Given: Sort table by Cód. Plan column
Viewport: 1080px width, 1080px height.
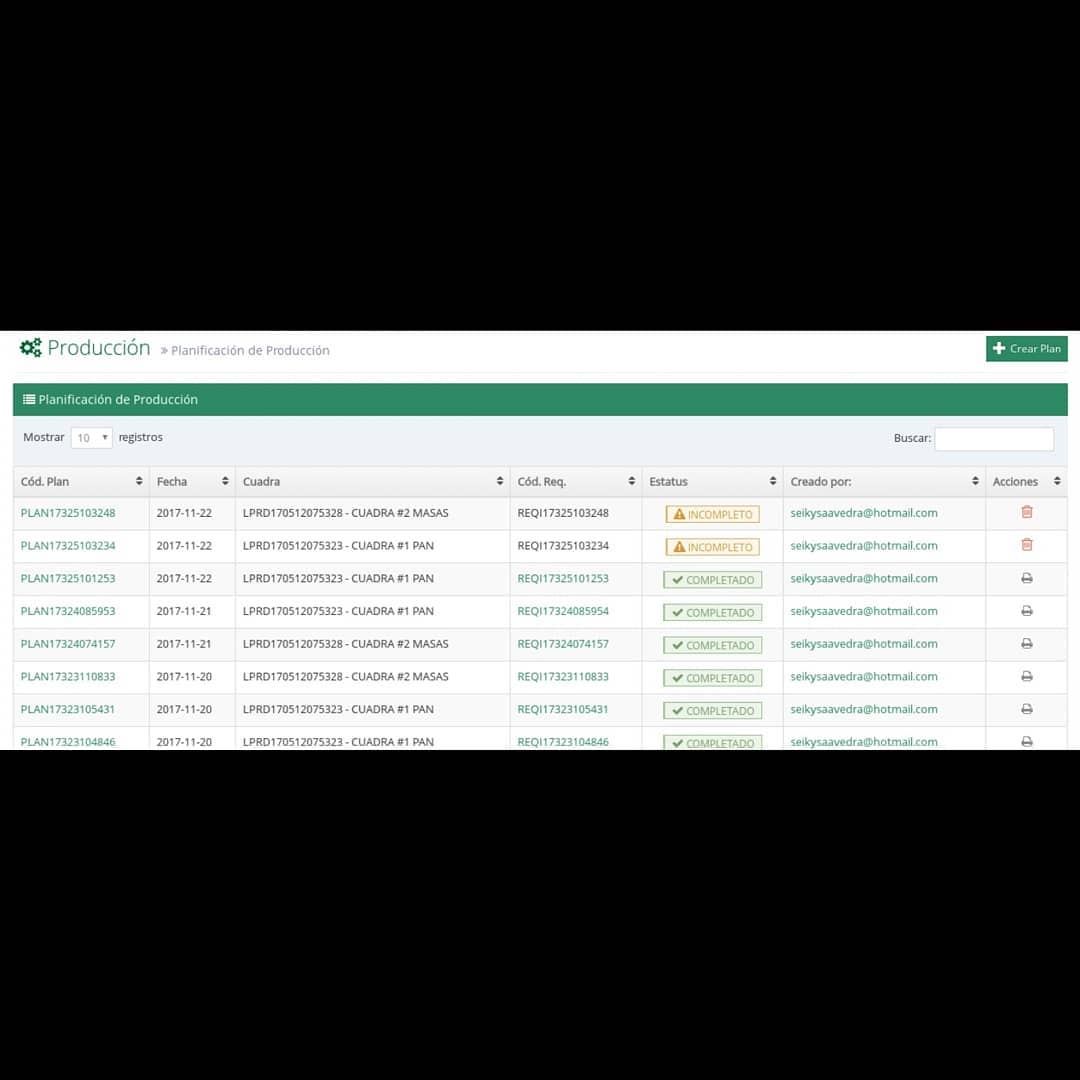Looking at the screenshot, I should pos(81,481).
